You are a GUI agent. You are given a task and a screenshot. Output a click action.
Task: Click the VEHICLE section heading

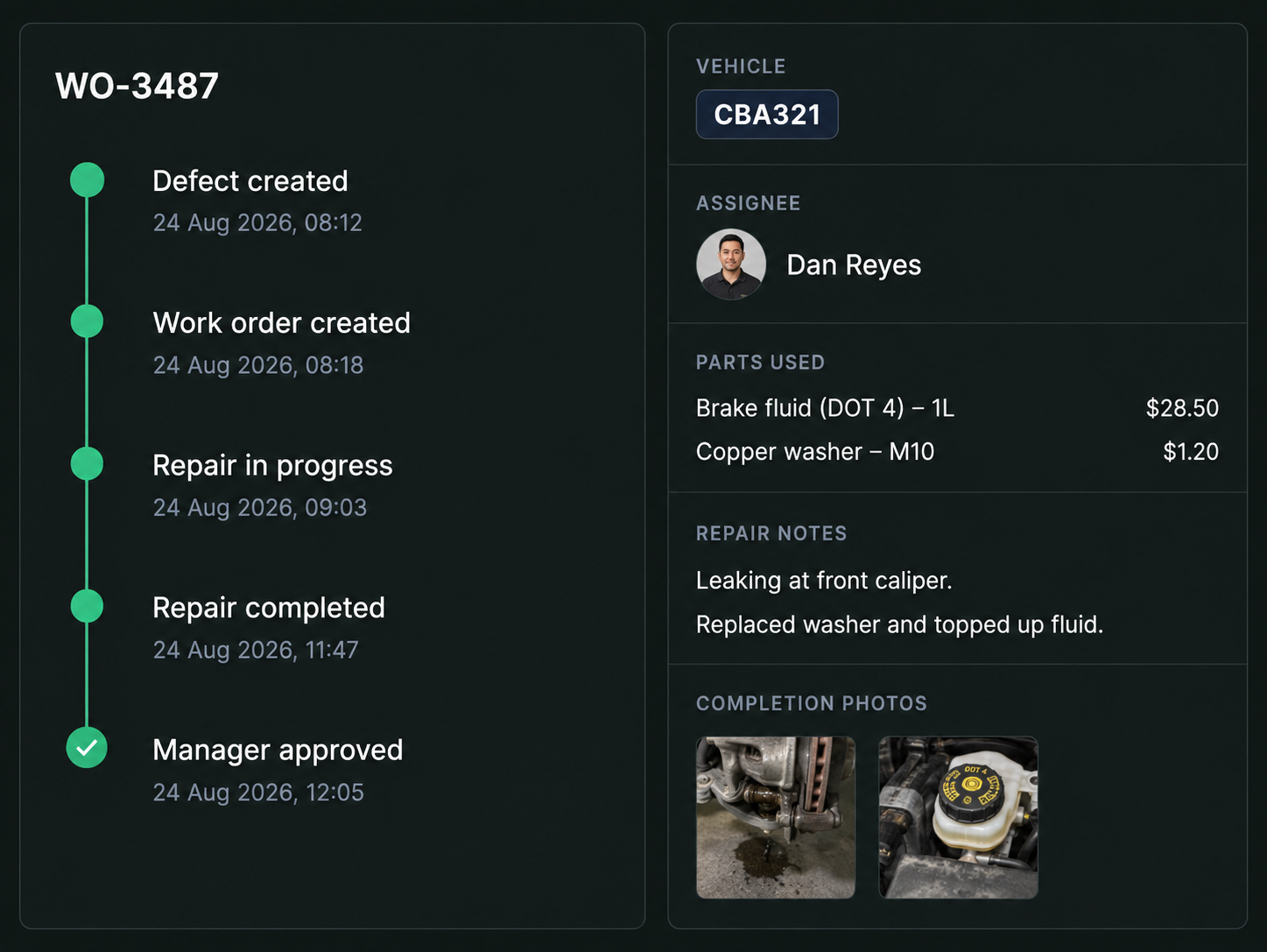[741, 67]
